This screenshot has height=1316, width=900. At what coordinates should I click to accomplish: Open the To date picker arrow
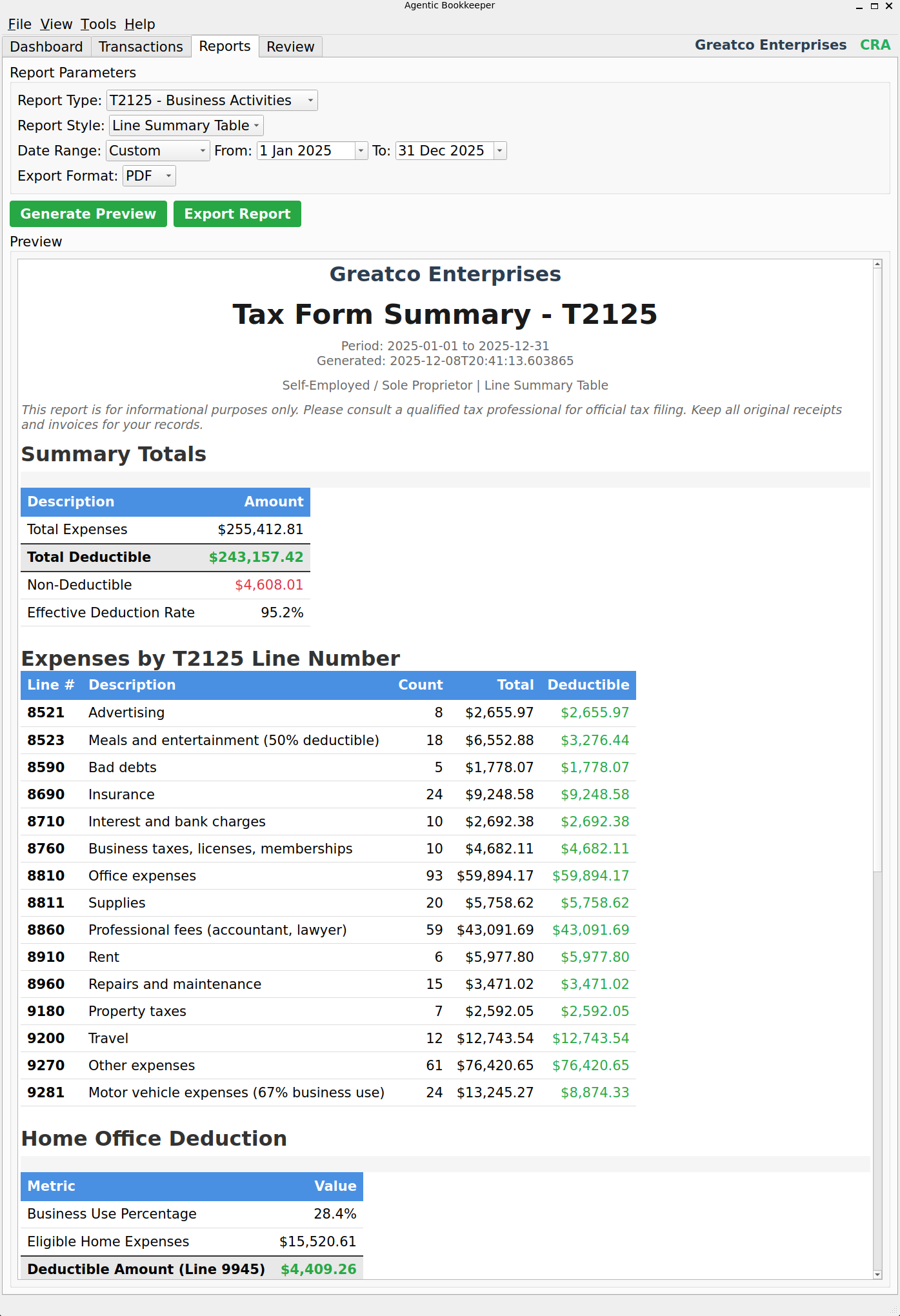coord(500,151)
